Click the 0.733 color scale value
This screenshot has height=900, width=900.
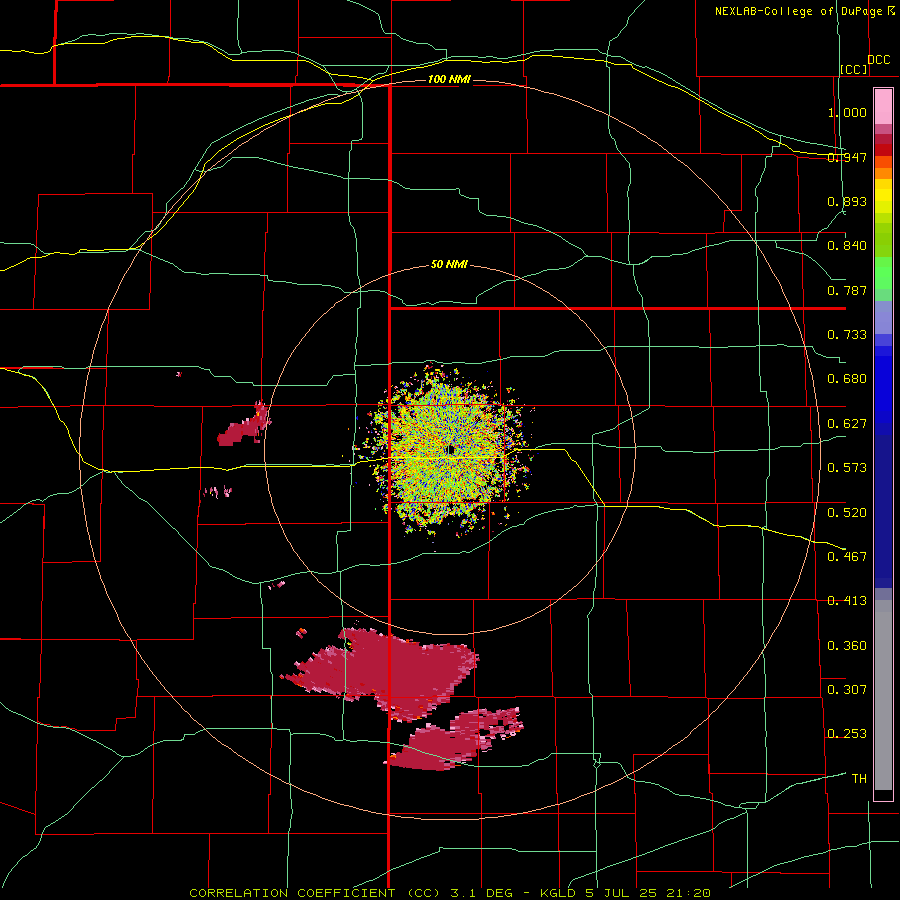click(x=847, y=335)
